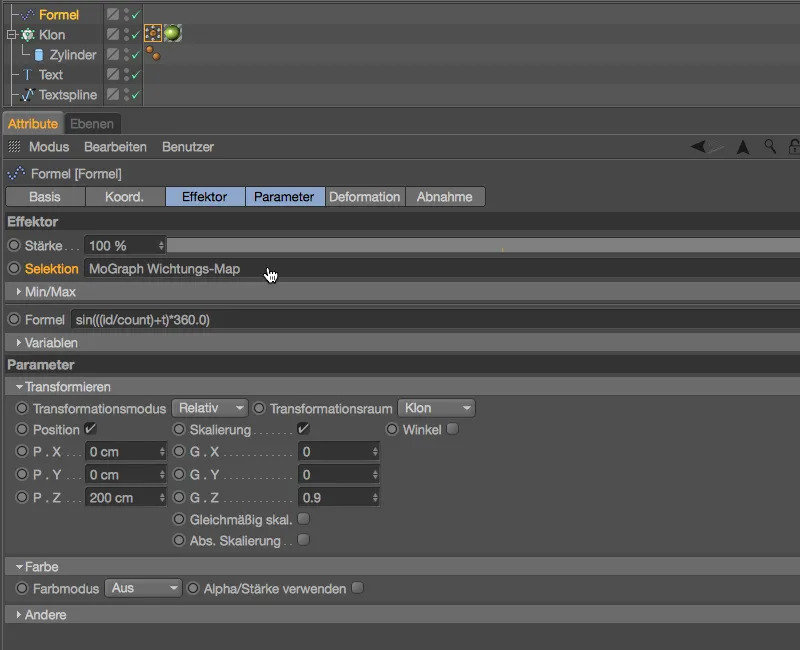This screenshot has height=650, width=800.
Task: Click the magnifier search icon above Formel attributes
Action: pyautogui.click(x=768, y=146)
